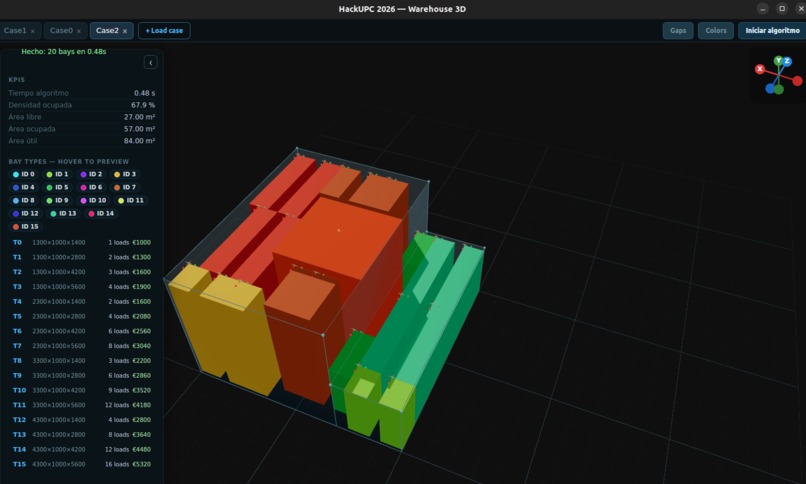Image resolution: width=806 pixels, height=484 pixels.
Task: Click the green Y axis on gizmo
Action: 778,61
